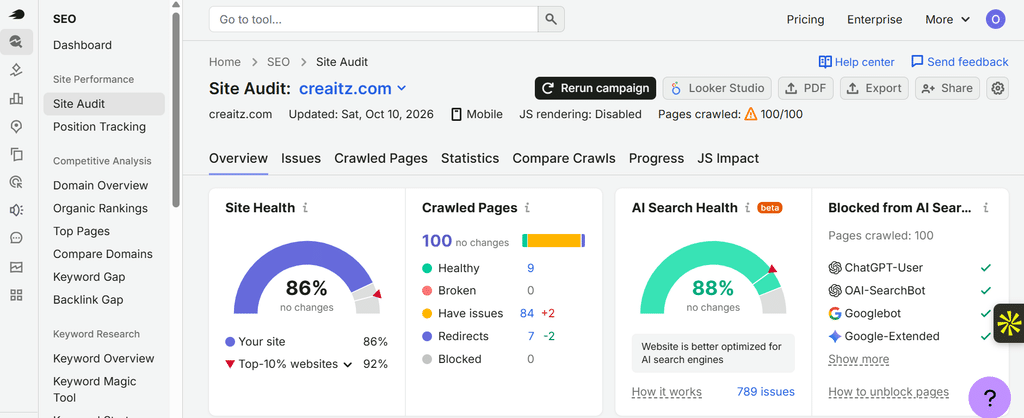The width and height of the screenshot is (1024, 418).
Task: Click the sidebar vertical scrollbar
Action: [x=176, y=110]
